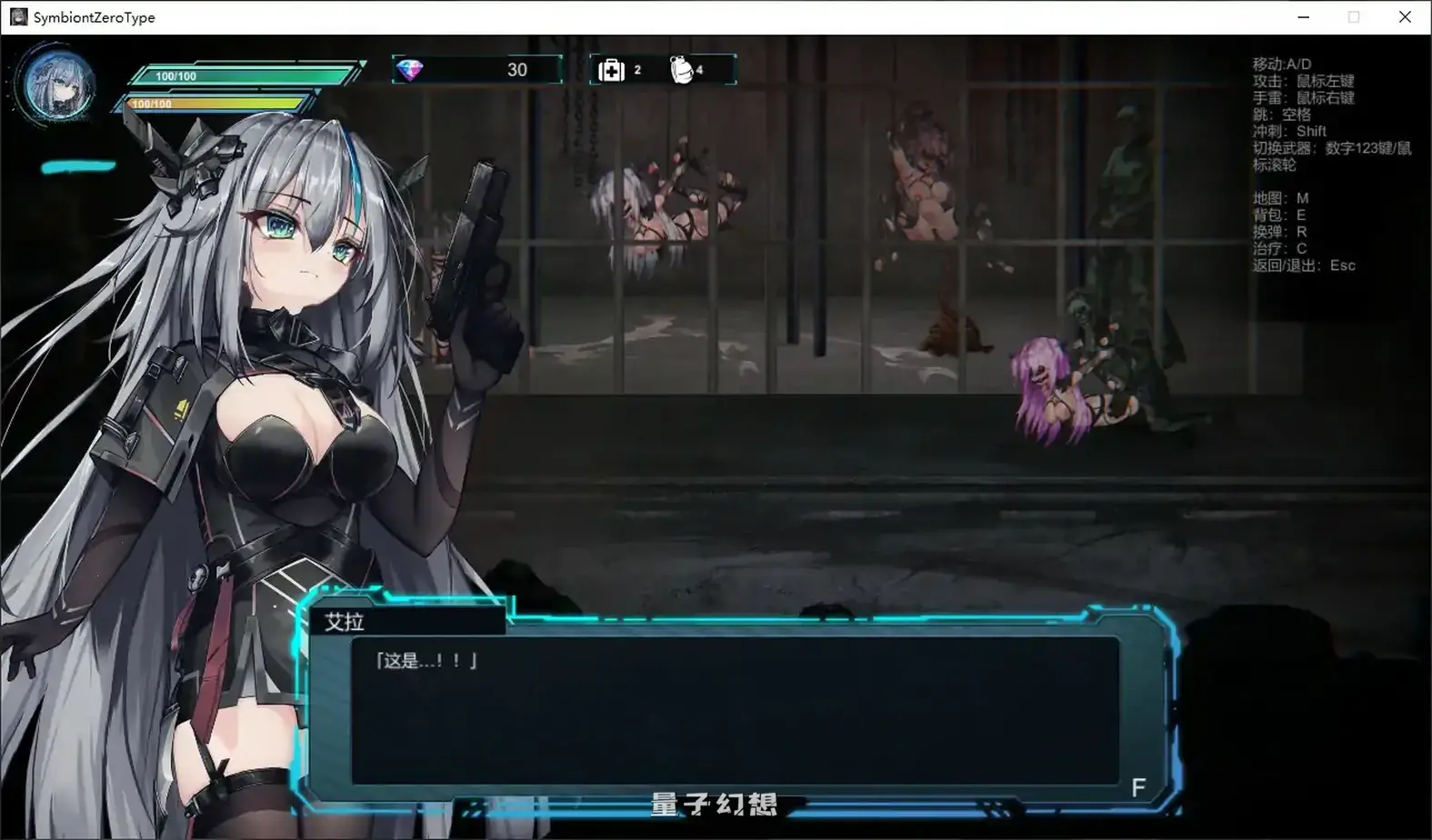The height and width of the screenshot is (840, 1432).
Task: Click the hint text 攻击:鼠标左键
Action: coord(1304,81)
